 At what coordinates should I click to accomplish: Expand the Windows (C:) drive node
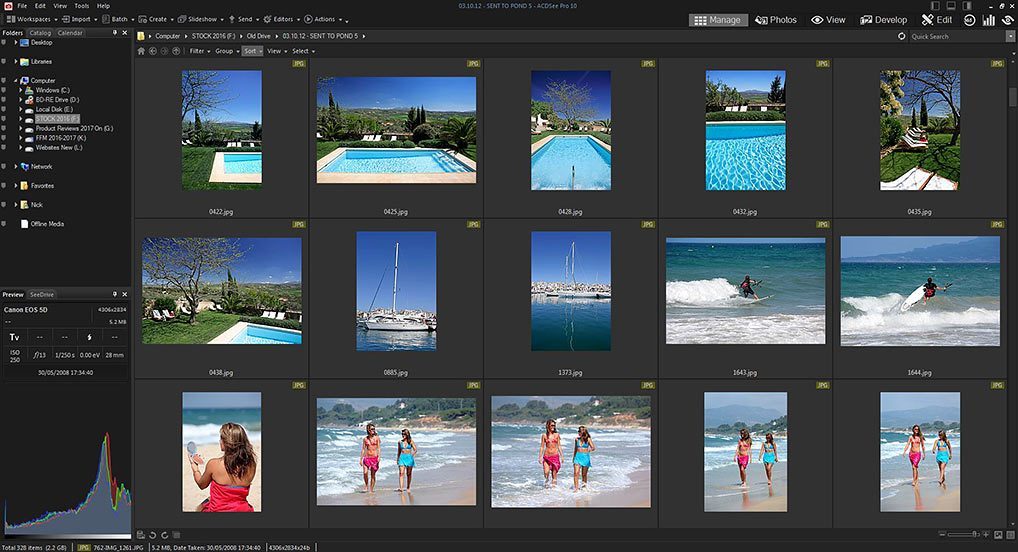click(x=20, y=90)
